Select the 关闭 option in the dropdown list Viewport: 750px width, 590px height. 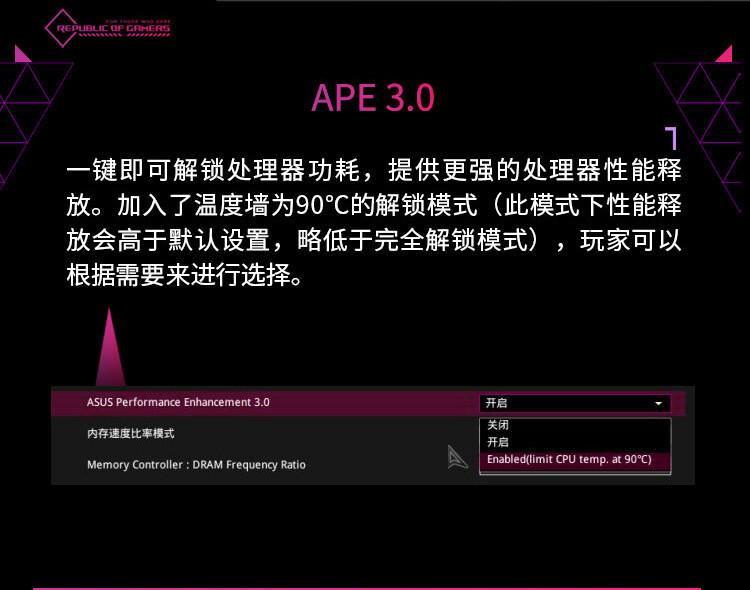tap(498, 425)
